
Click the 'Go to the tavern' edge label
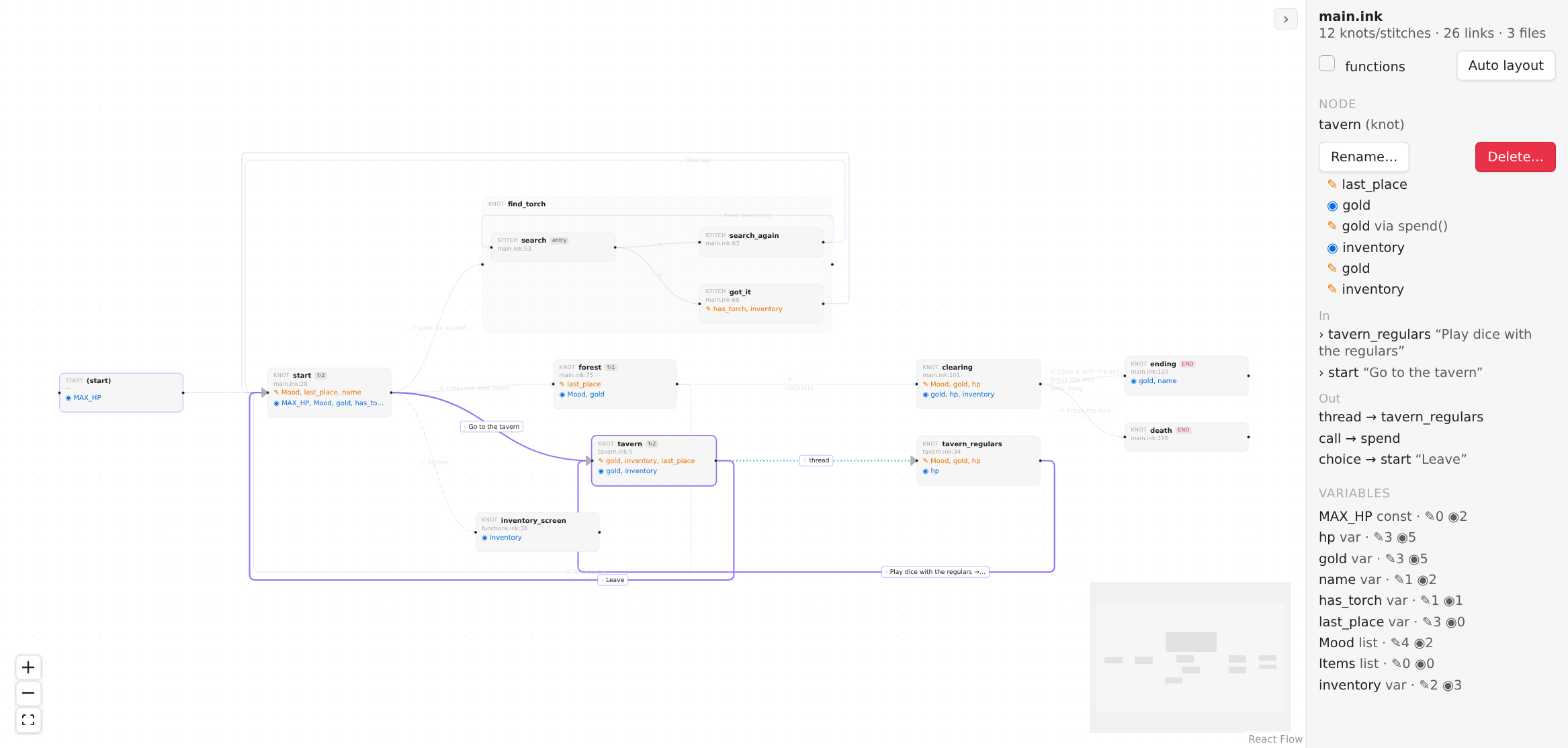(x=492, y=427)
